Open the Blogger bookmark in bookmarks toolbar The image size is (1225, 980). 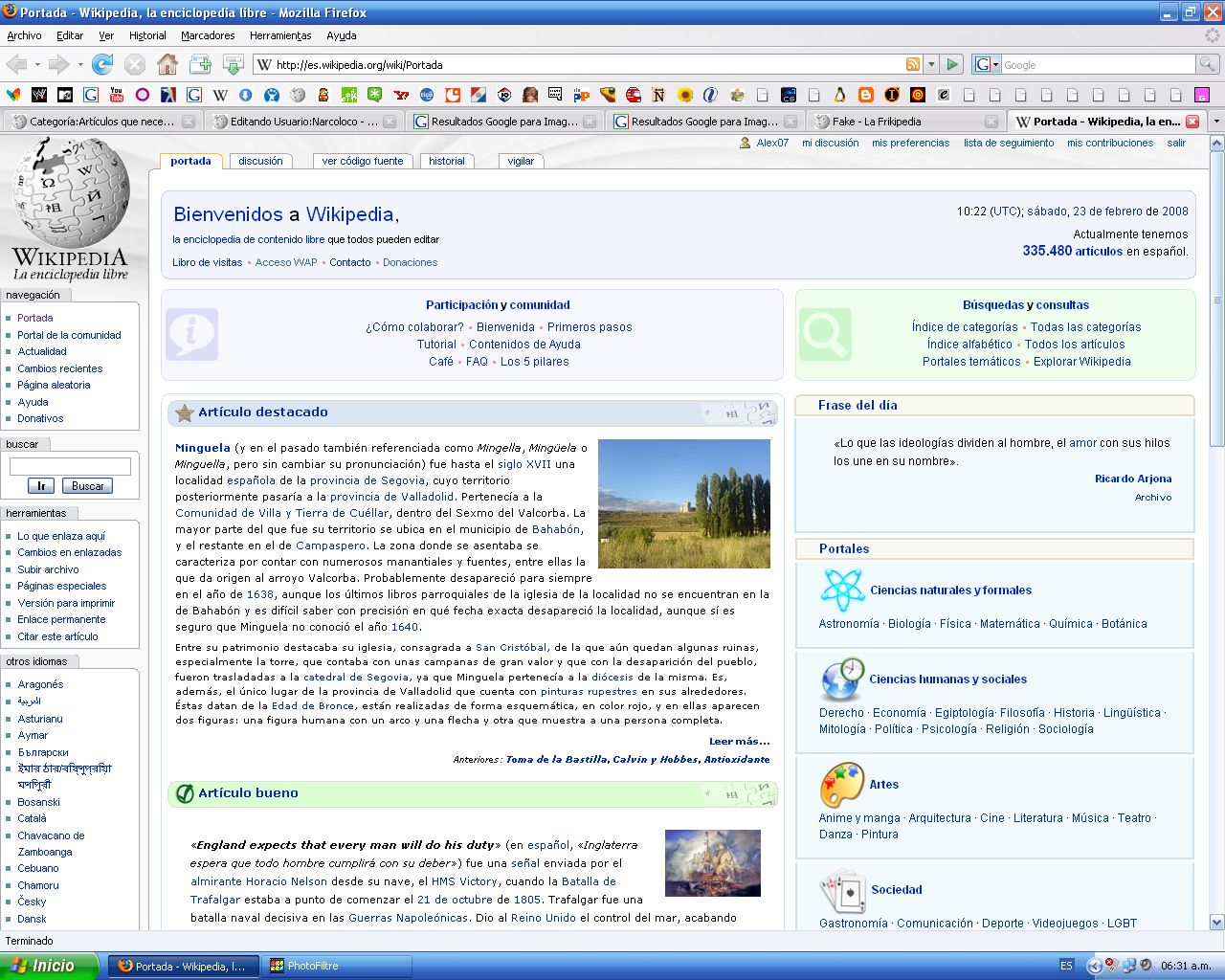pyautogui.click(x=865, y=95)
